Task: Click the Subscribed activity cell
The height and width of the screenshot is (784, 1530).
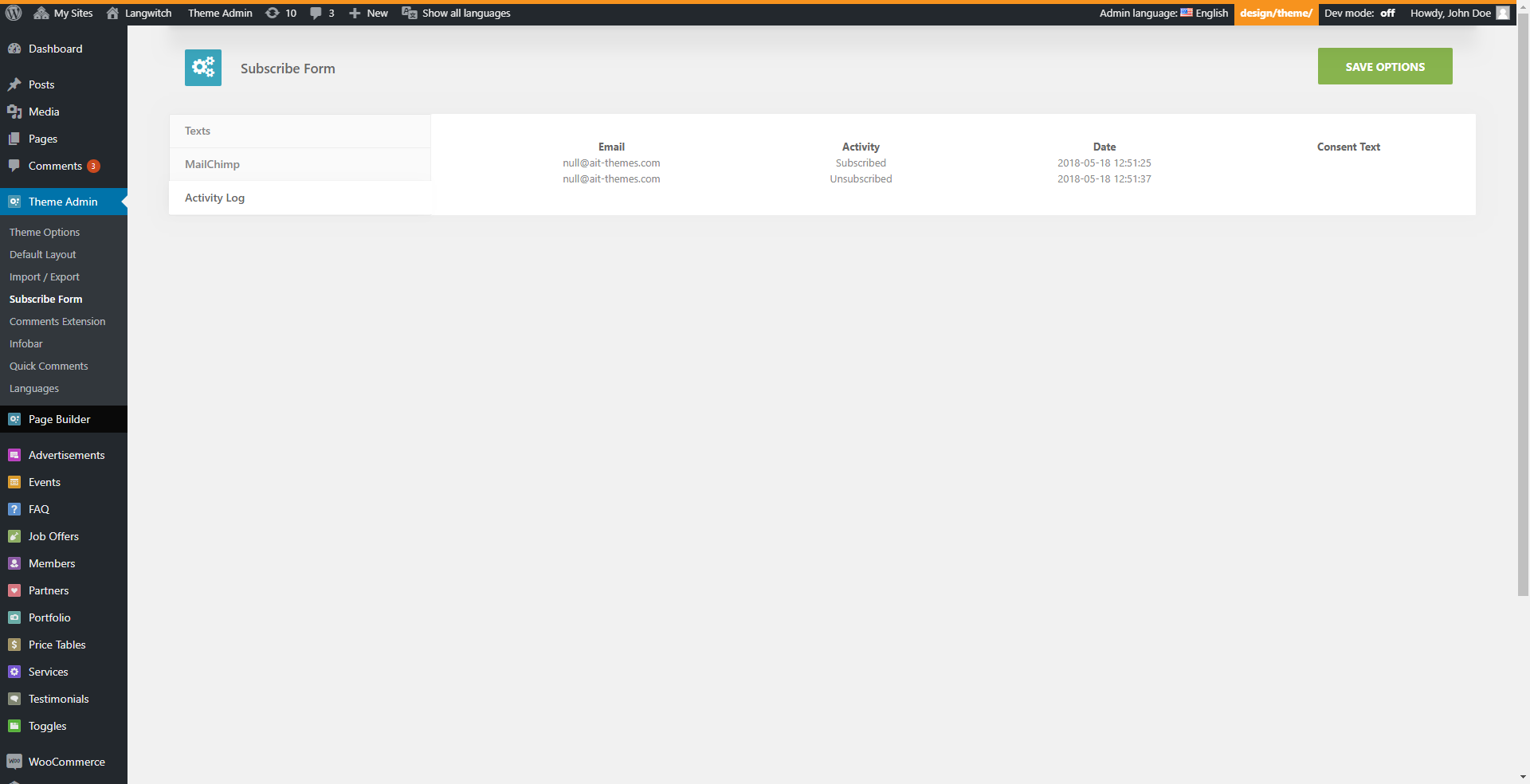Action: (861, 163)
